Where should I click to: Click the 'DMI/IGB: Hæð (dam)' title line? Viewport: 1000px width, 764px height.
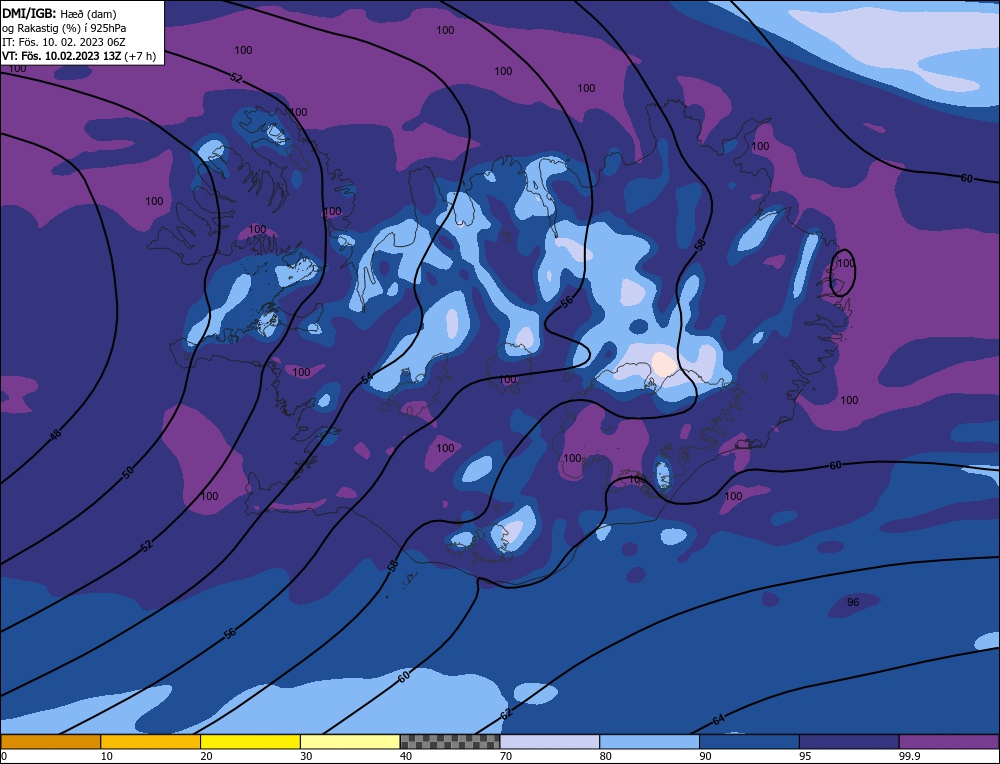click(x=59, y=13)
